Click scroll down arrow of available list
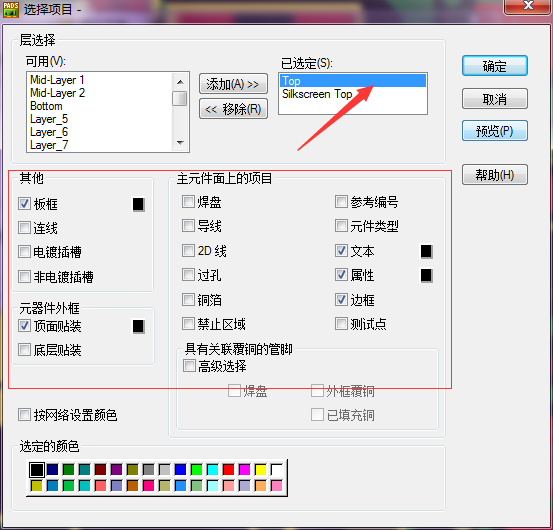 coord(180,142)
